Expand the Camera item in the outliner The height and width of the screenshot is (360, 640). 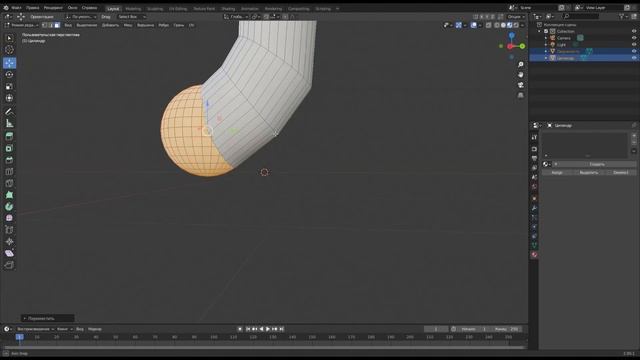(546, 38)
